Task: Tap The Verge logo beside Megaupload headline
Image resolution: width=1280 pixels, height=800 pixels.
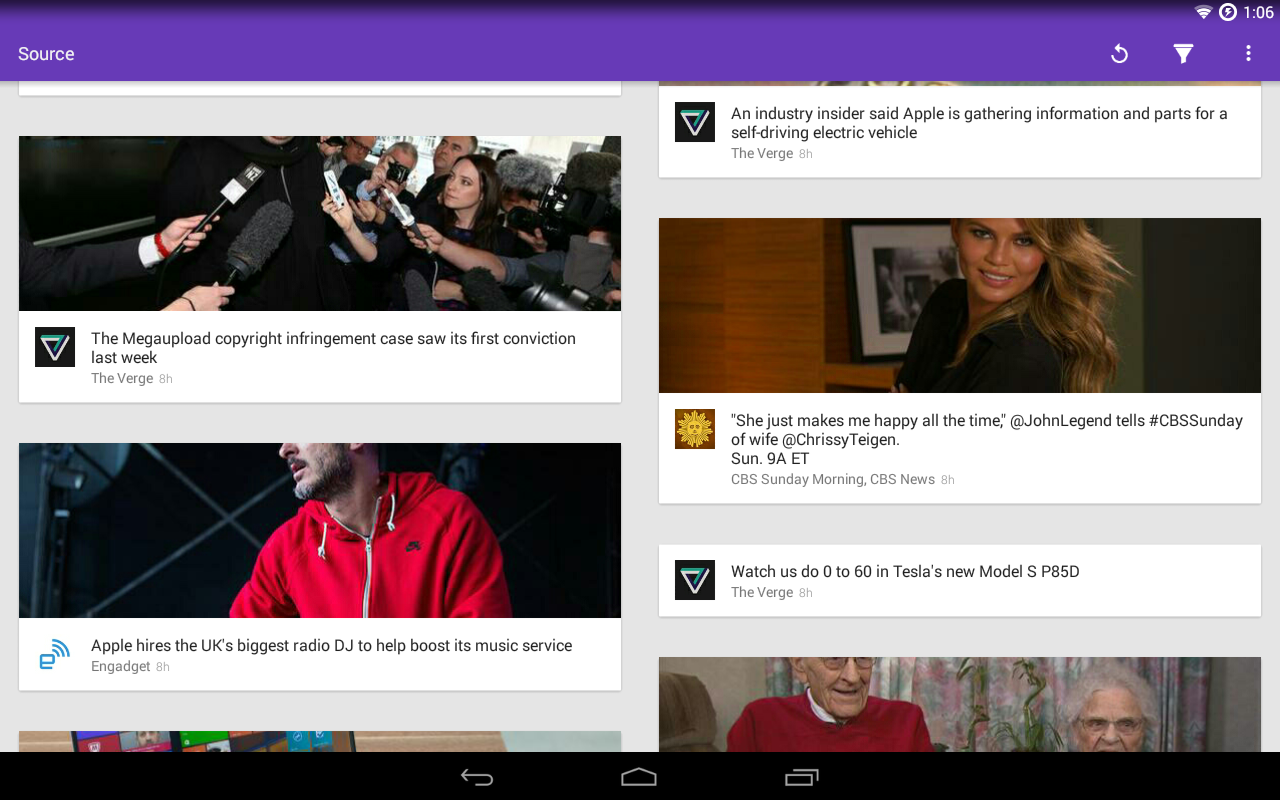Action: [x=55, y=347]
